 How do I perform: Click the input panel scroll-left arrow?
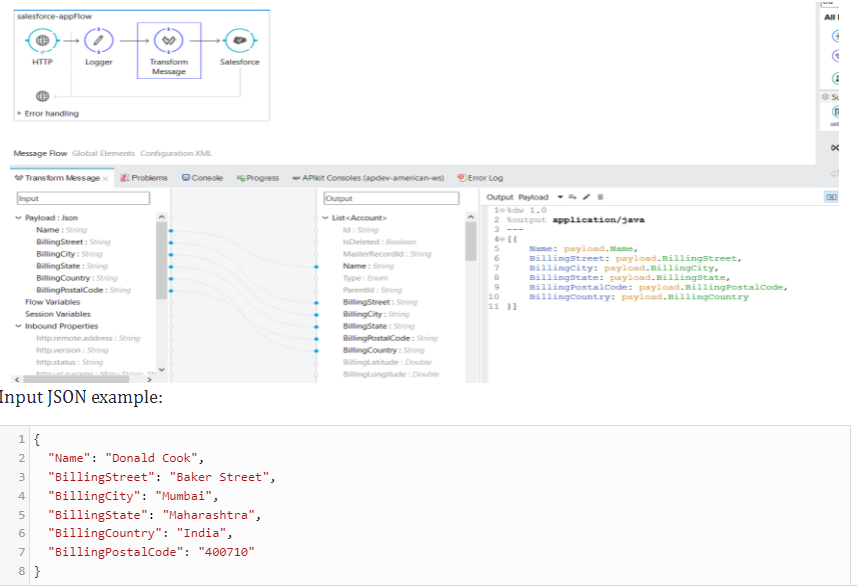pos(17,379)
